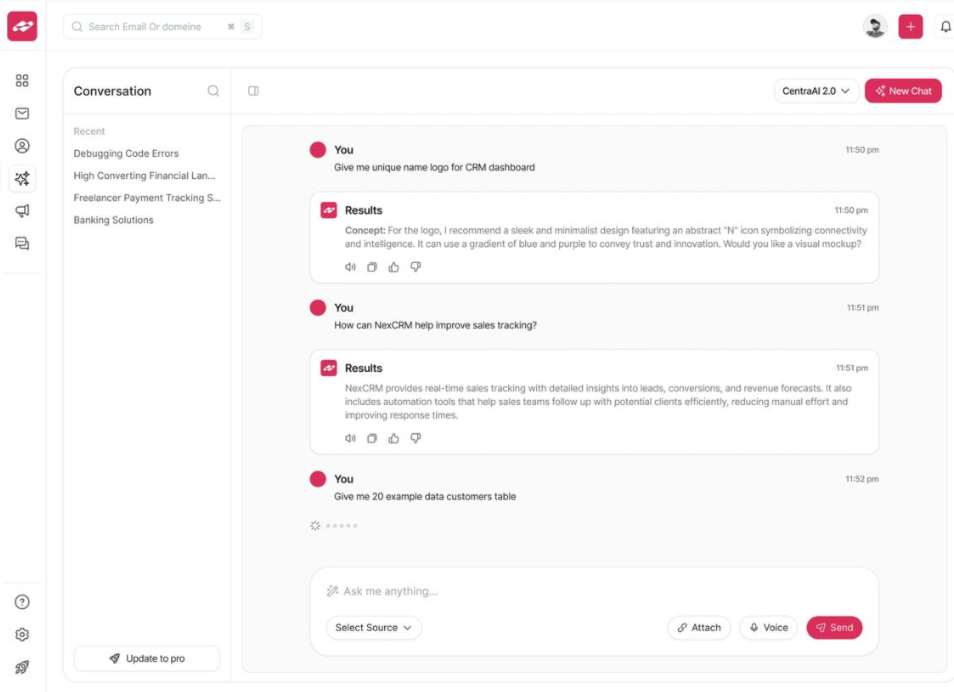
Task: Click the red app logo at top left
Action: coord(22,26)
